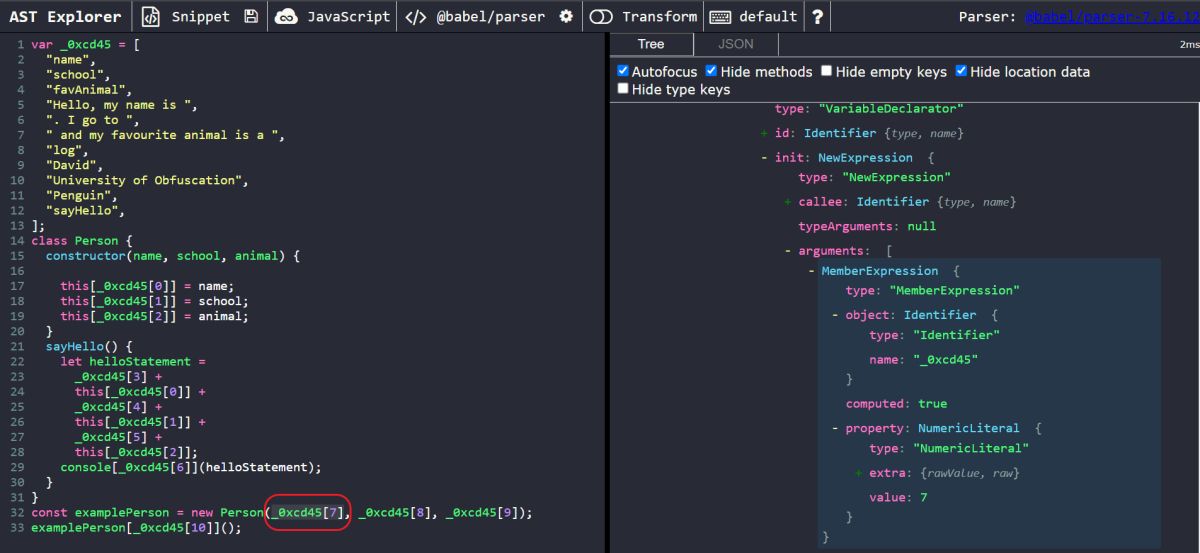Click the constructor line in code
The height and width of the screenshot is (553, 1200).
pyautogui.click(x=172, y=256)
